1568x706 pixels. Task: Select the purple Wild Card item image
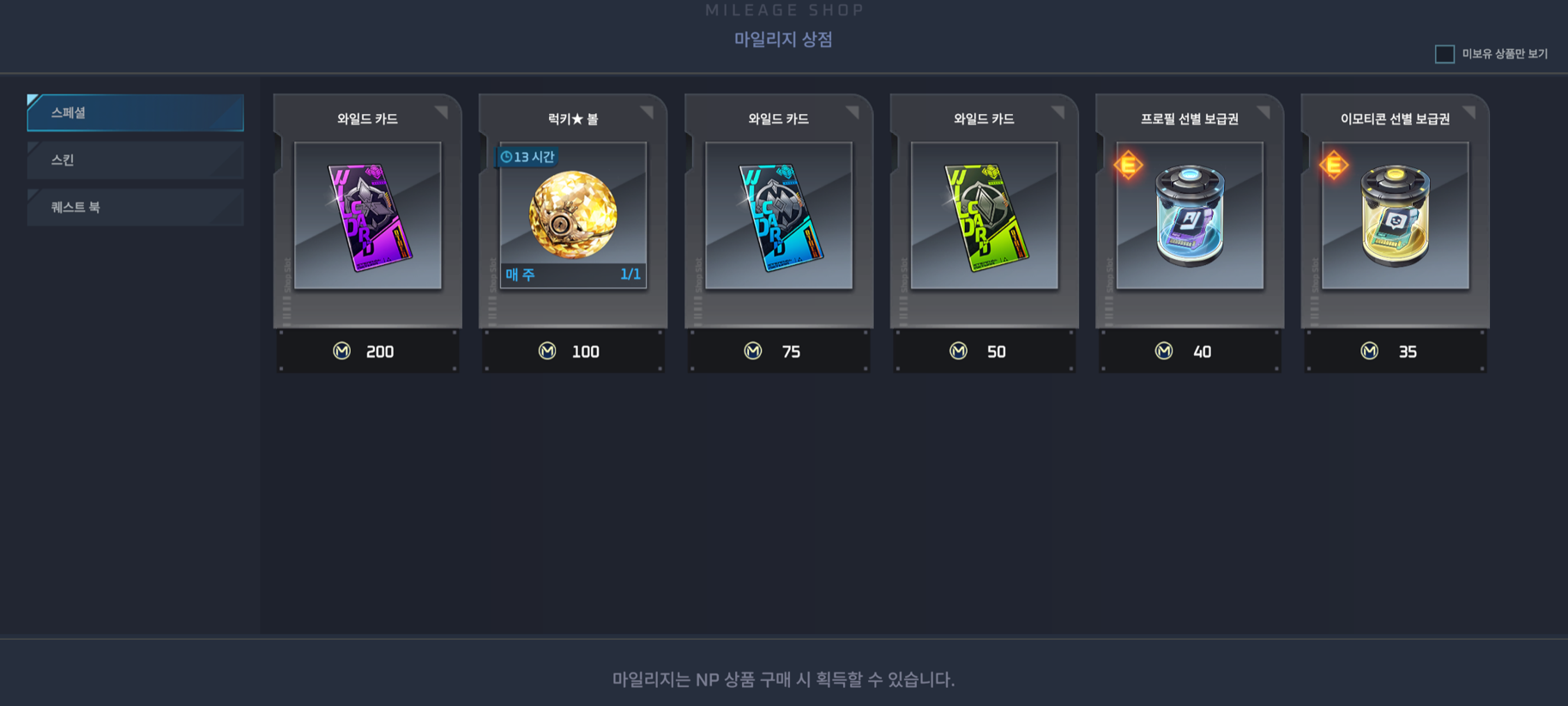click(x=368, y=215)
